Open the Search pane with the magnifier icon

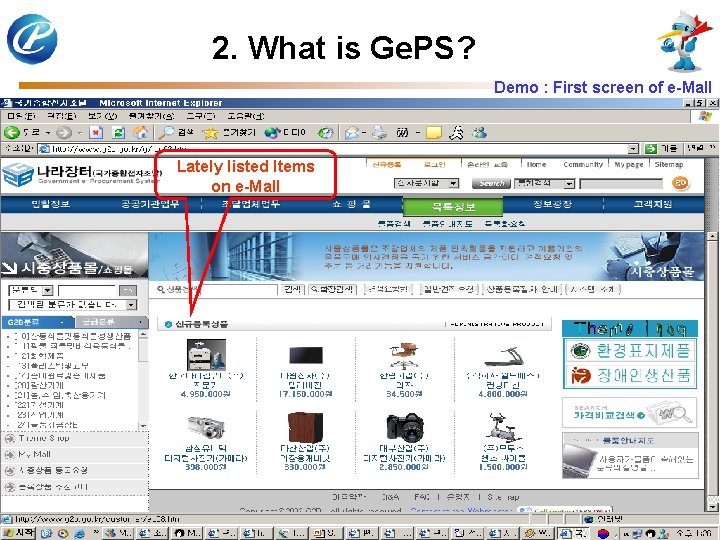(166, 133)
